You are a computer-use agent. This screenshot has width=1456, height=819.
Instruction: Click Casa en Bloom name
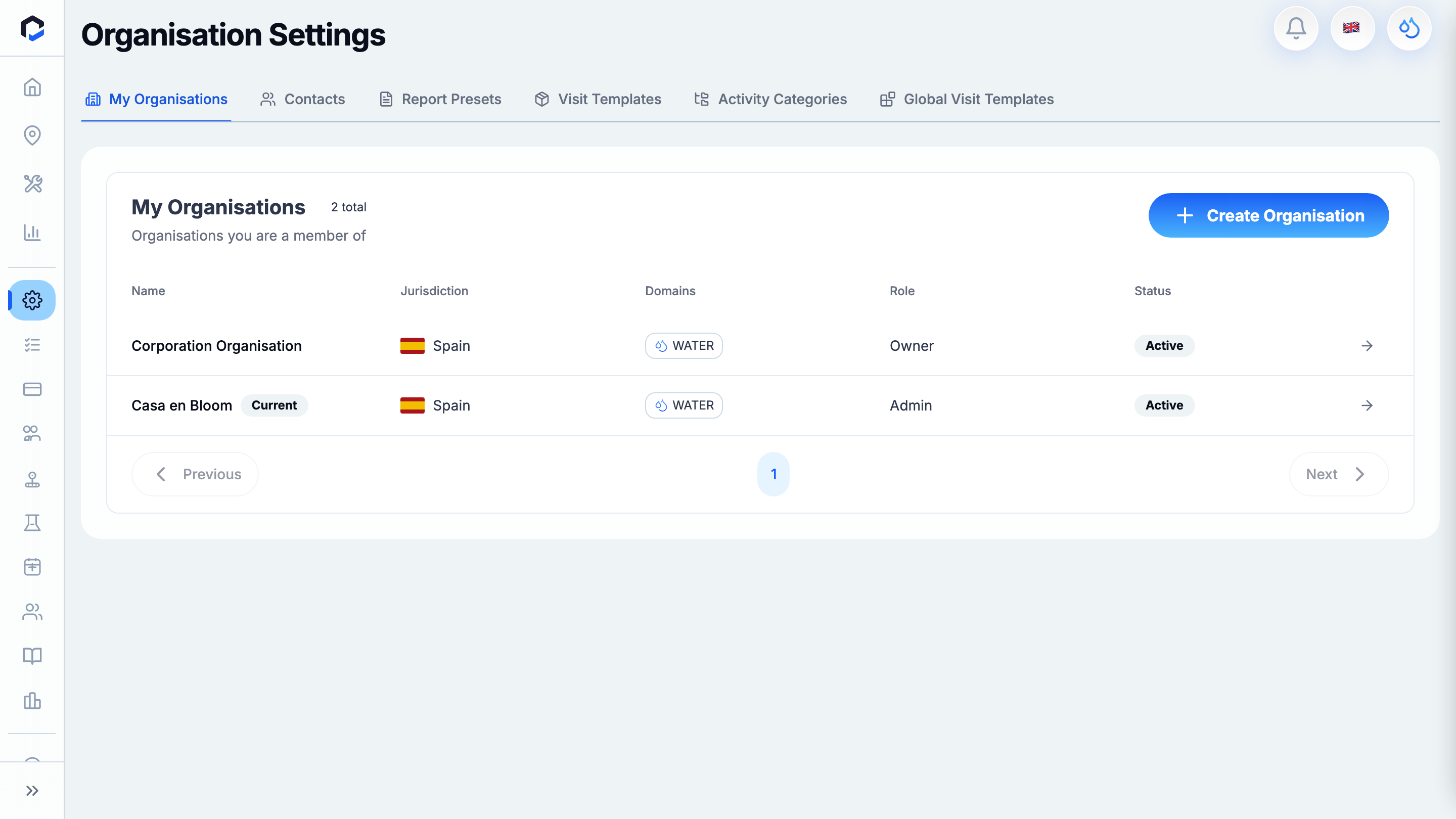[x=181, y=405]
